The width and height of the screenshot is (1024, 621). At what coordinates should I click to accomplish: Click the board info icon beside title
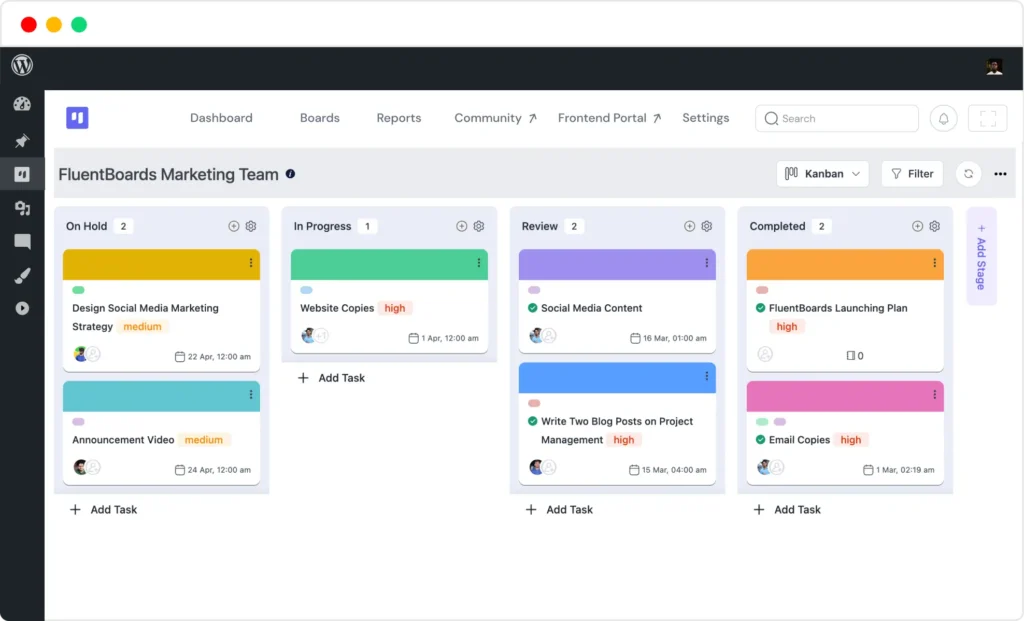pyautogui.click(x=290, y=174)
